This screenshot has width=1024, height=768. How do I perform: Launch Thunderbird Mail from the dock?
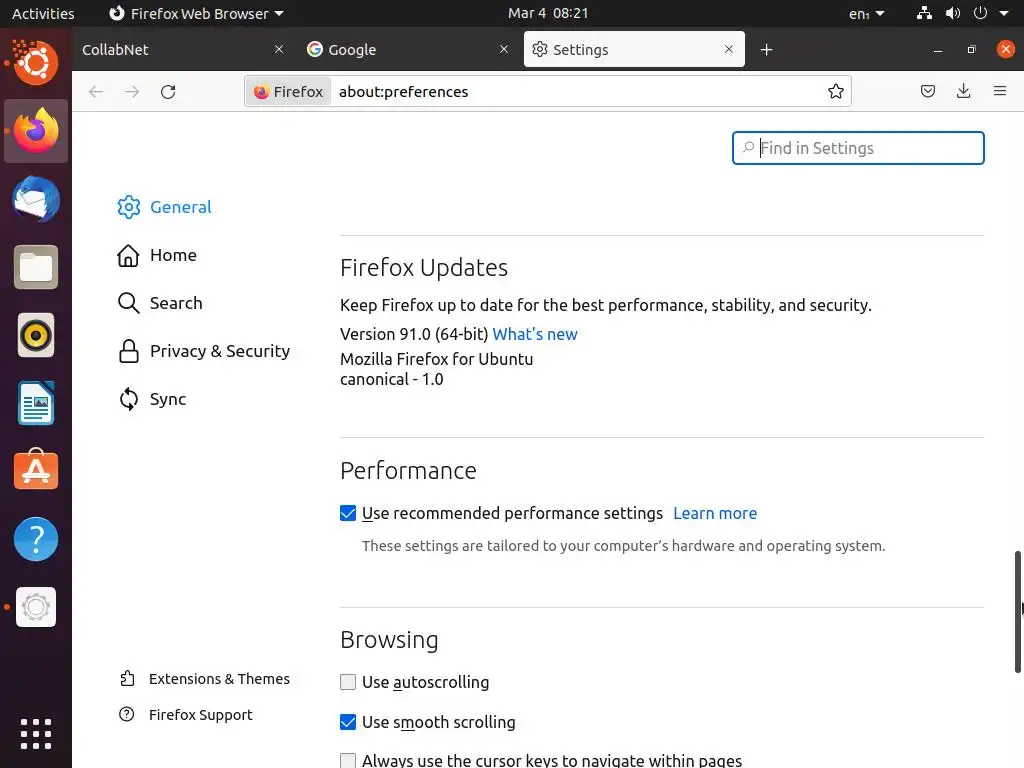36,199
